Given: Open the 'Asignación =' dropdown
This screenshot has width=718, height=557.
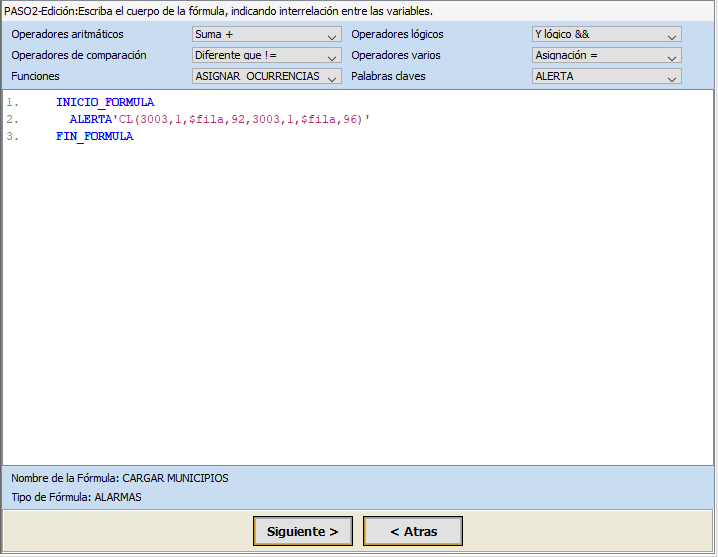Looking at the screenshot, I should 606,56.
